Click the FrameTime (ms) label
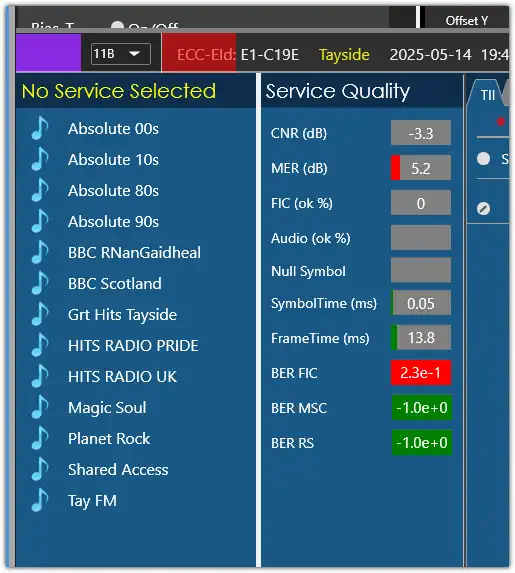 [x=320, y=338]
